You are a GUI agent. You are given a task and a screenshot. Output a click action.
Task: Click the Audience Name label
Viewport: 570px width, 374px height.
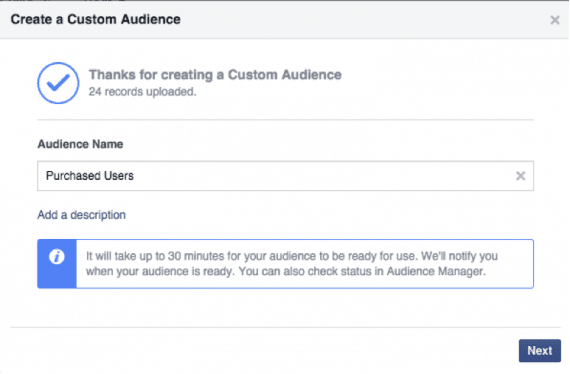[x=80, y=144]
